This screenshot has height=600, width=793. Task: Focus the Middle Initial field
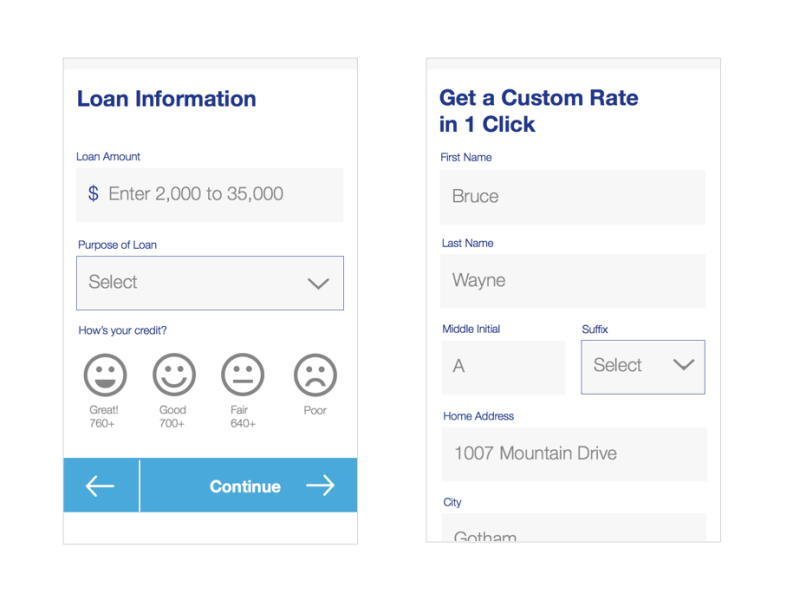click(503, 367)
